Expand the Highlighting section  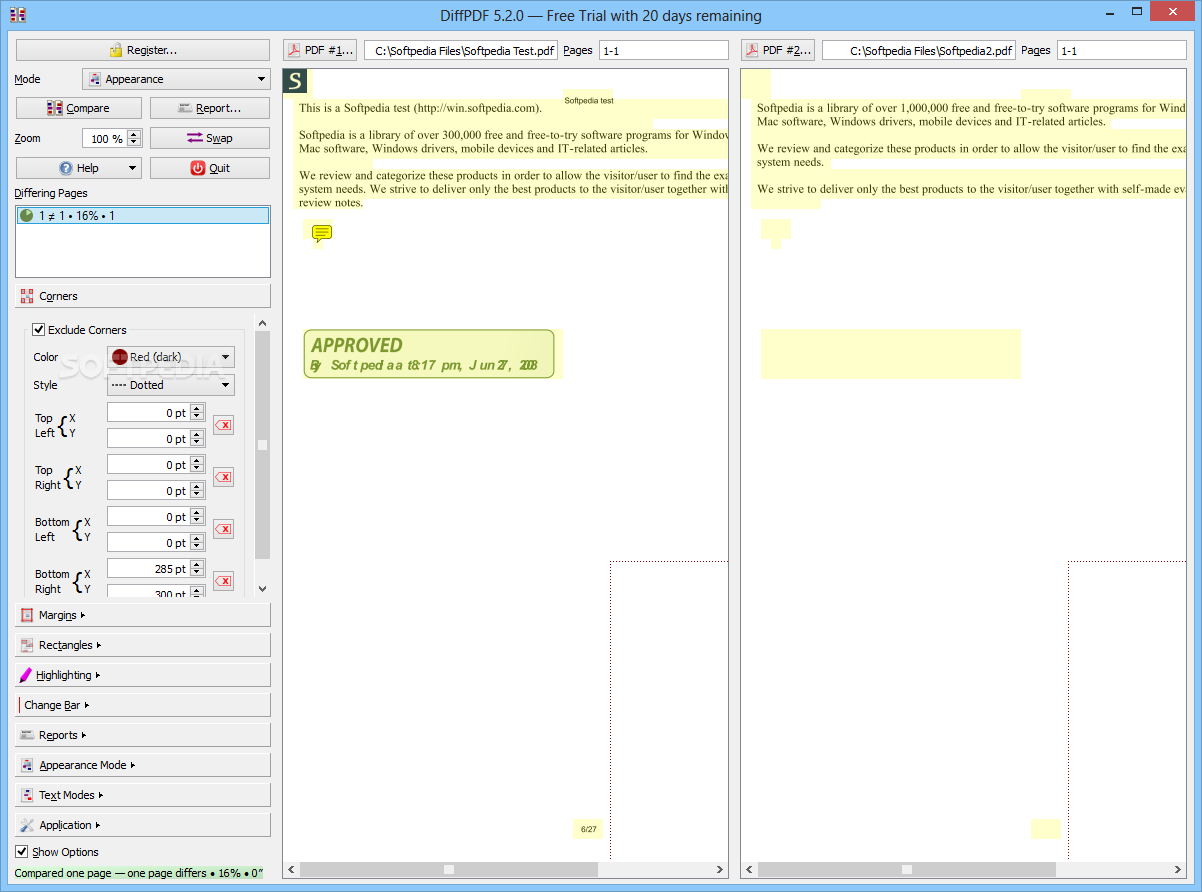[143, 675]
